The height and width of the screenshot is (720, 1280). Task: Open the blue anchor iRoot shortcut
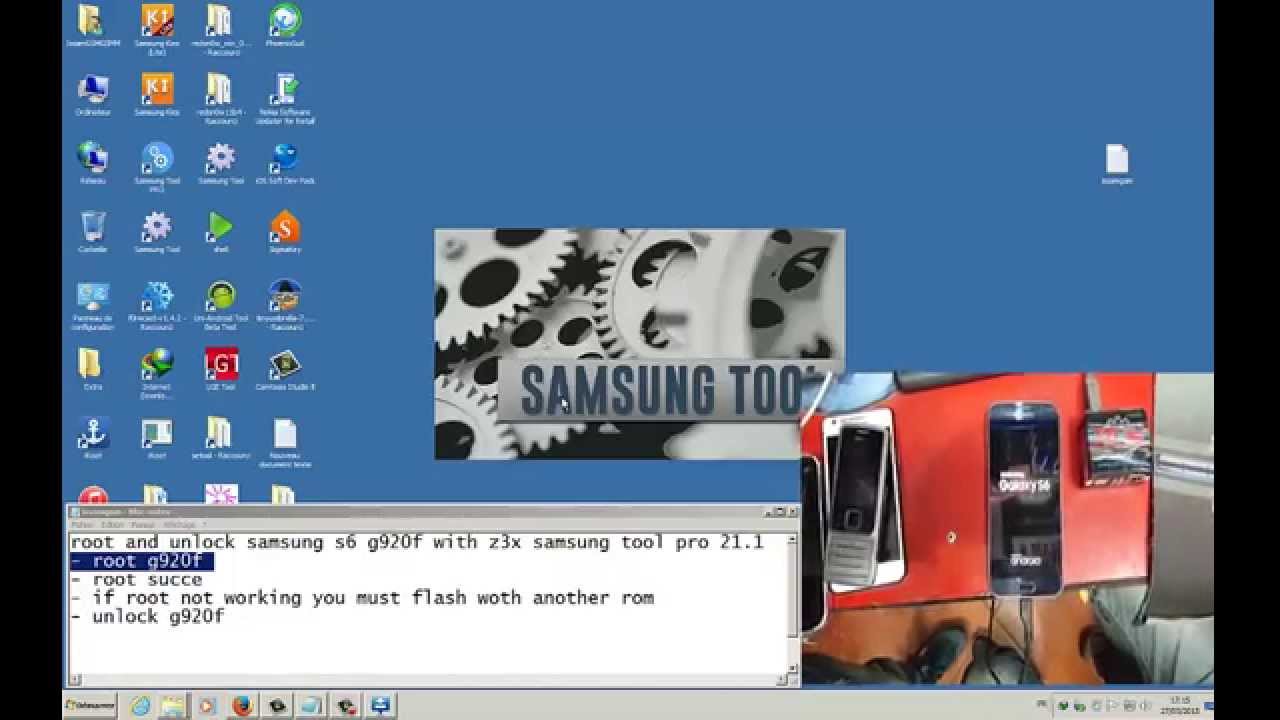93,438
